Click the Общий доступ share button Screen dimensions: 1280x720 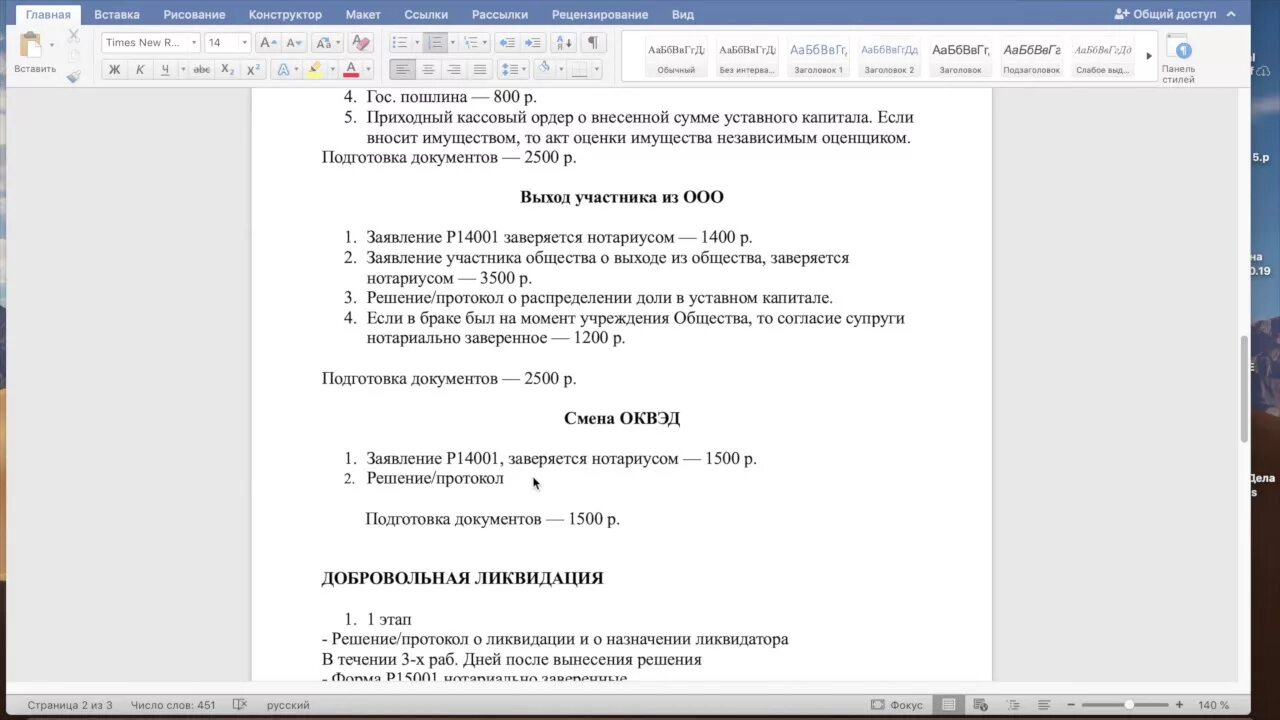point(1166,14)
